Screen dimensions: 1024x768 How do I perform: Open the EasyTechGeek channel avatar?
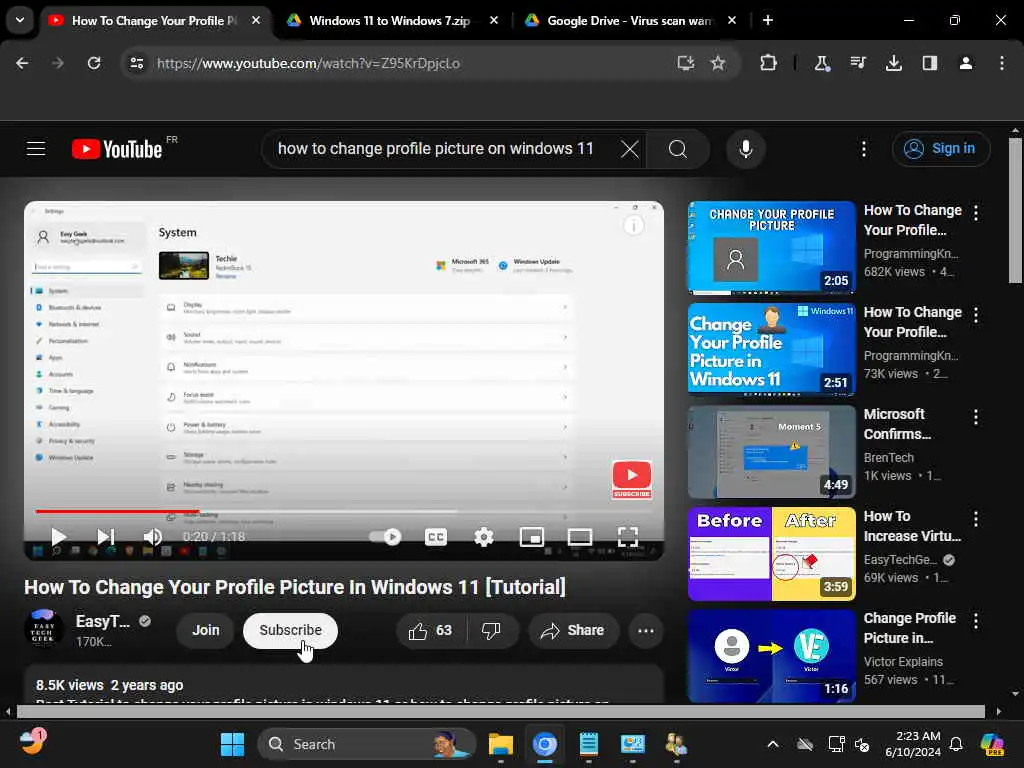[x=44, y=628]
